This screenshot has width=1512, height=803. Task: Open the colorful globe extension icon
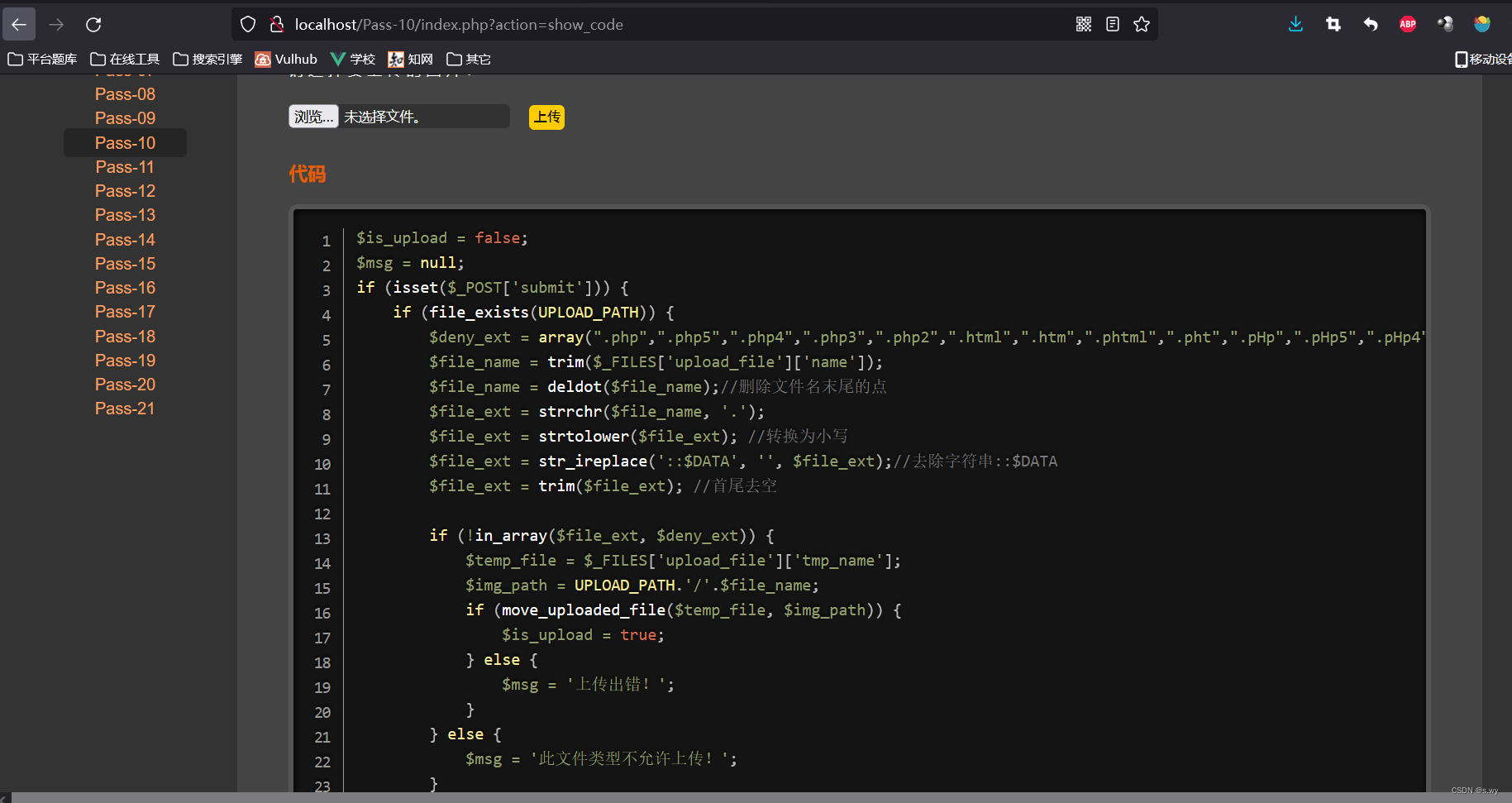point(1482,24)
